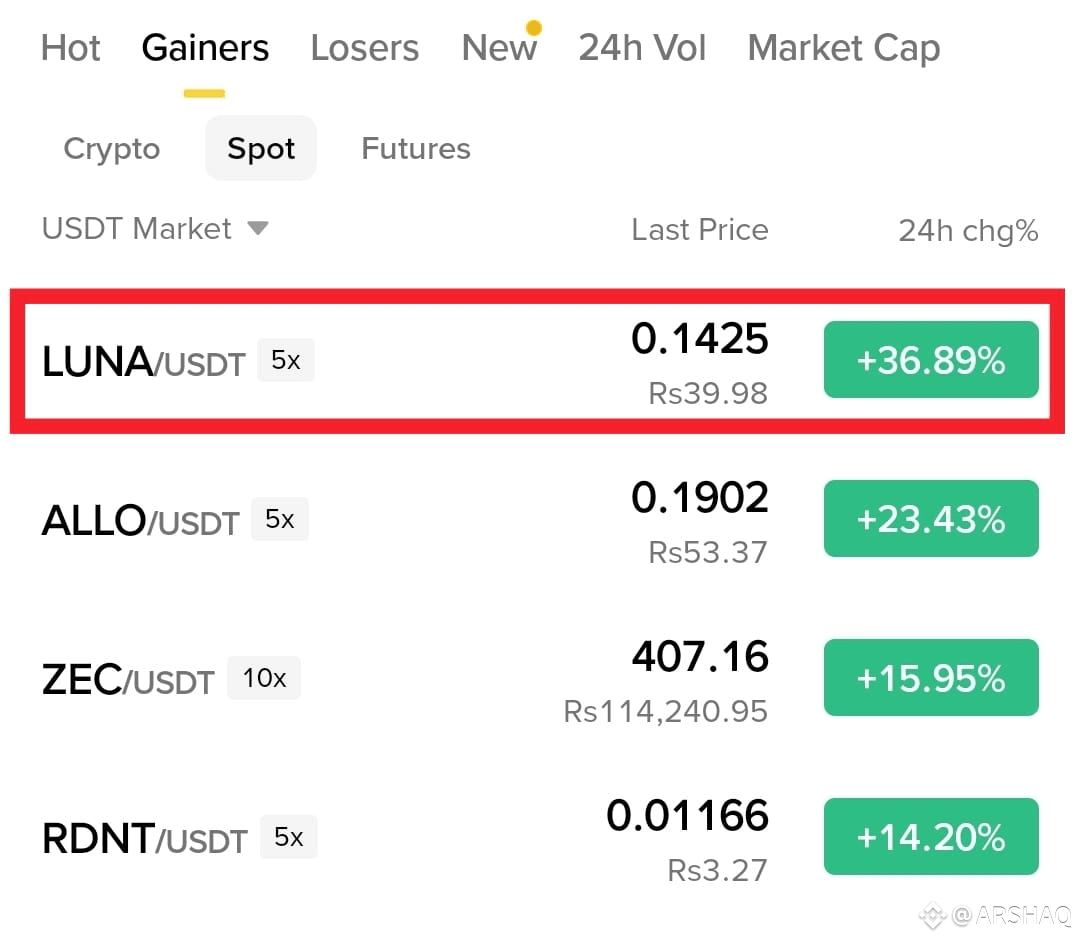
Task: Click the 5x leverage badge on LUNA
Action: [x=286, y=360]
